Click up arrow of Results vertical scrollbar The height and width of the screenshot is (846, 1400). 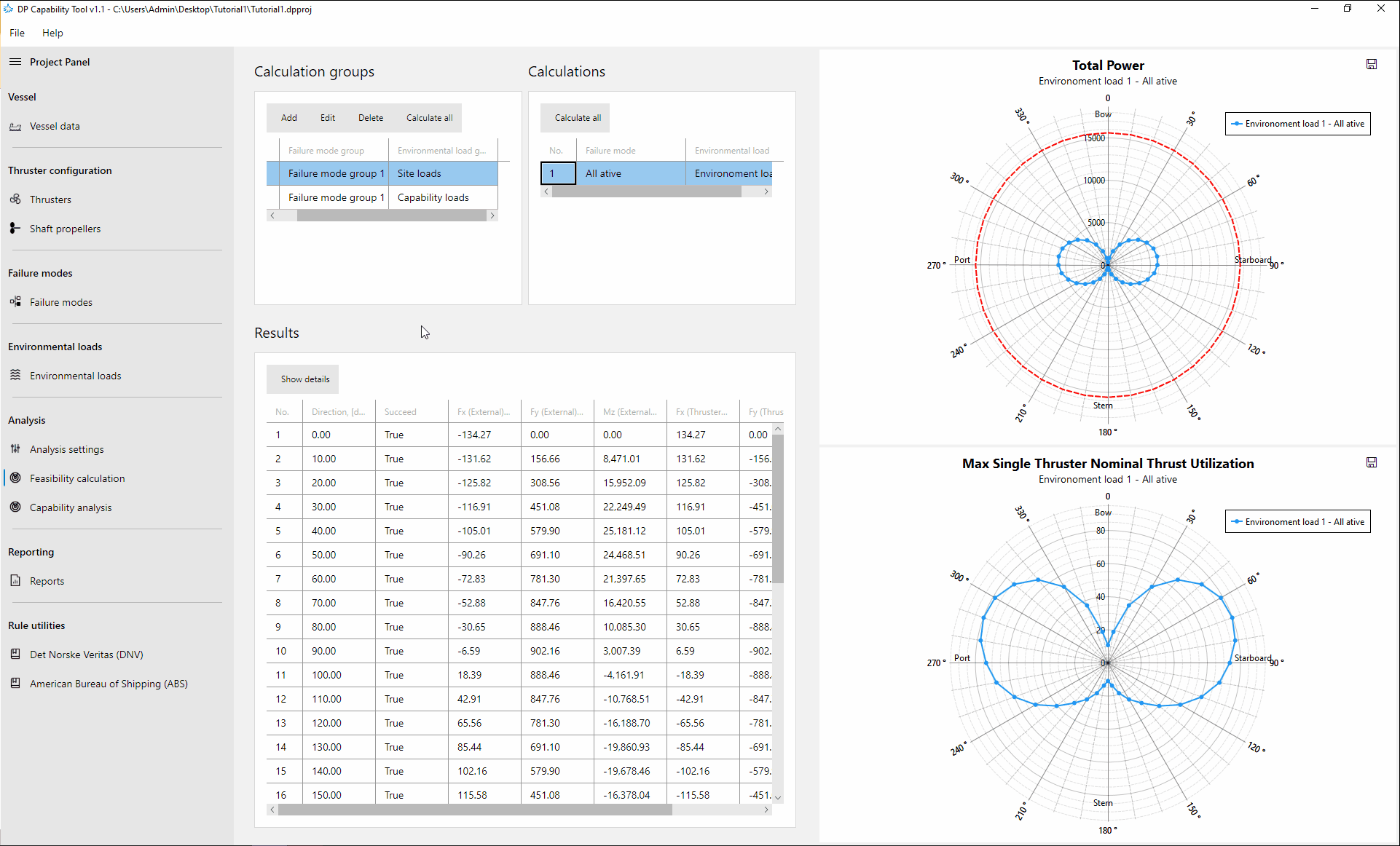pos(778,430)
